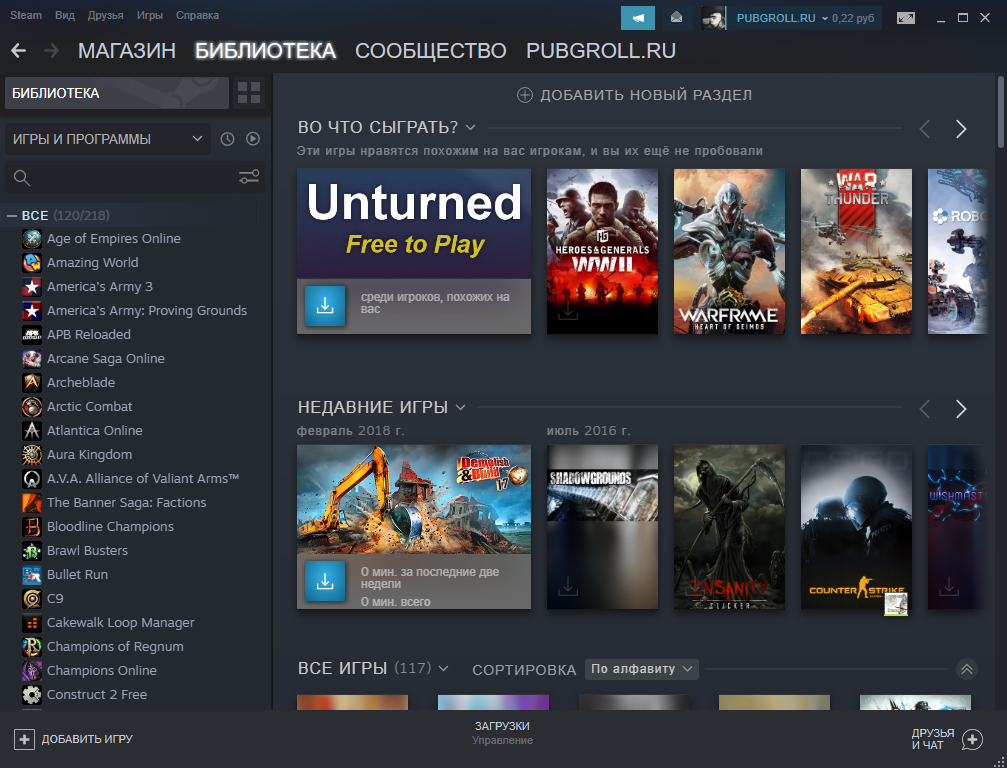Viewport: 1007px width, 768px height.
Task: Open the Справка menu
Action: tap(197, 15)
